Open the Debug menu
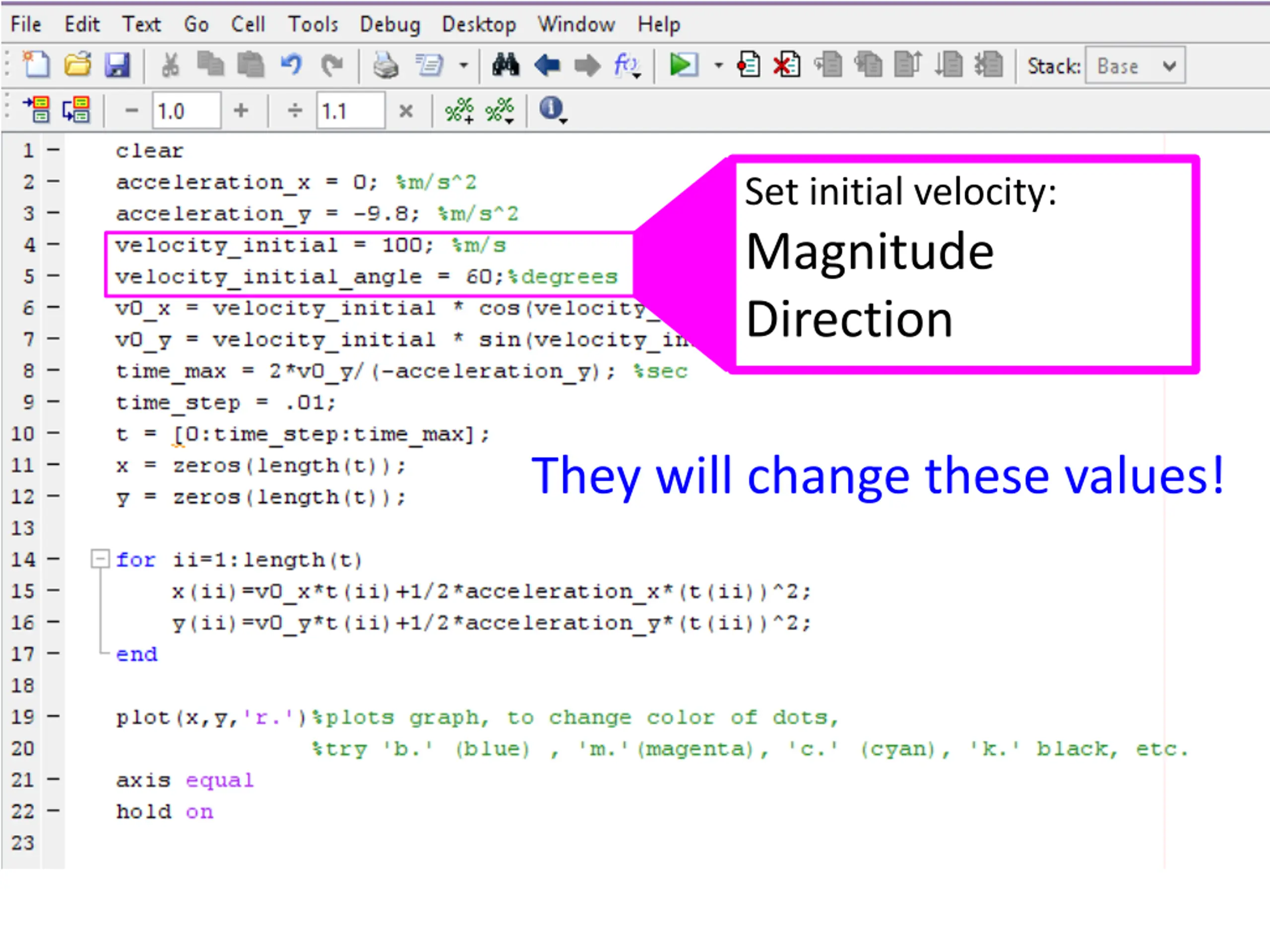 coord(390,25)
